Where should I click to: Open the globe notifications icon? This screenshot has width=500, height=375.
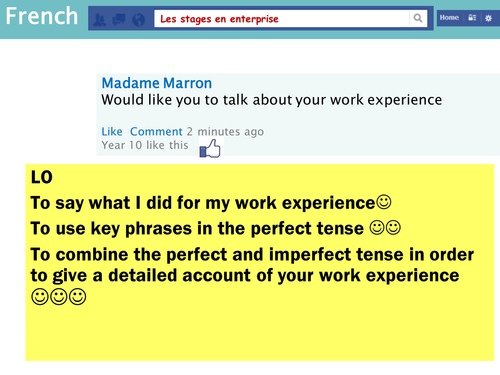tap(138, 20)
